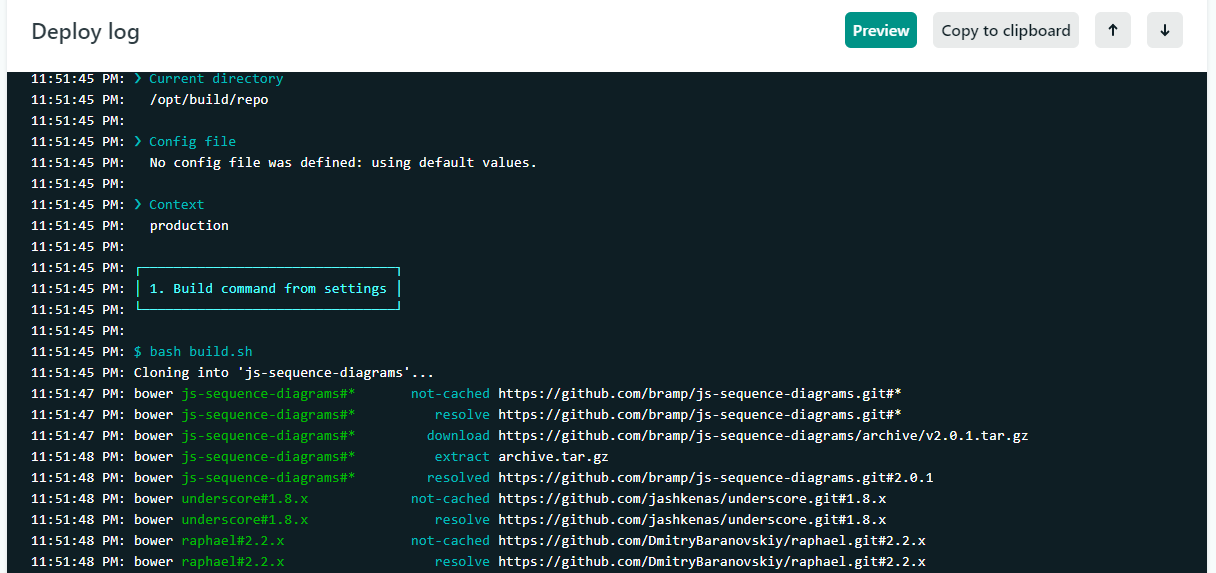1216x573 pixels.
Task: Open the underscore.git URL on not-cached line
Action: coord(691,498)
